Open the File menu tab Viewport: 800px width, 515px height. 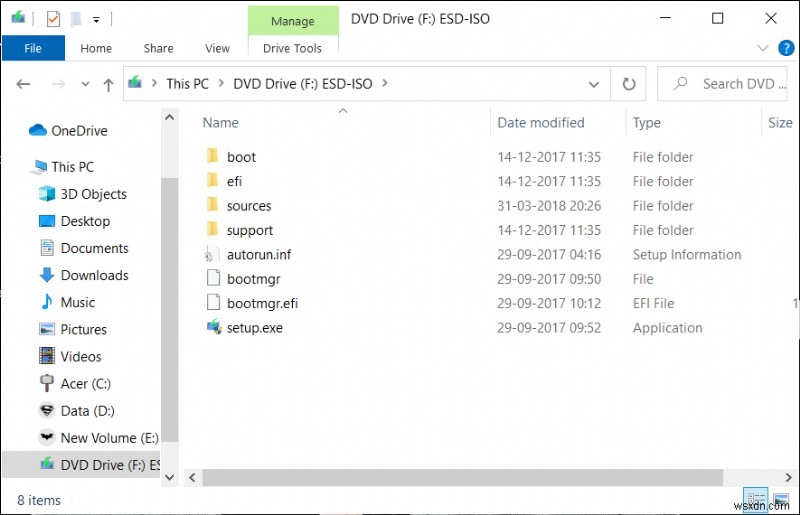click(x=33, y=48)
